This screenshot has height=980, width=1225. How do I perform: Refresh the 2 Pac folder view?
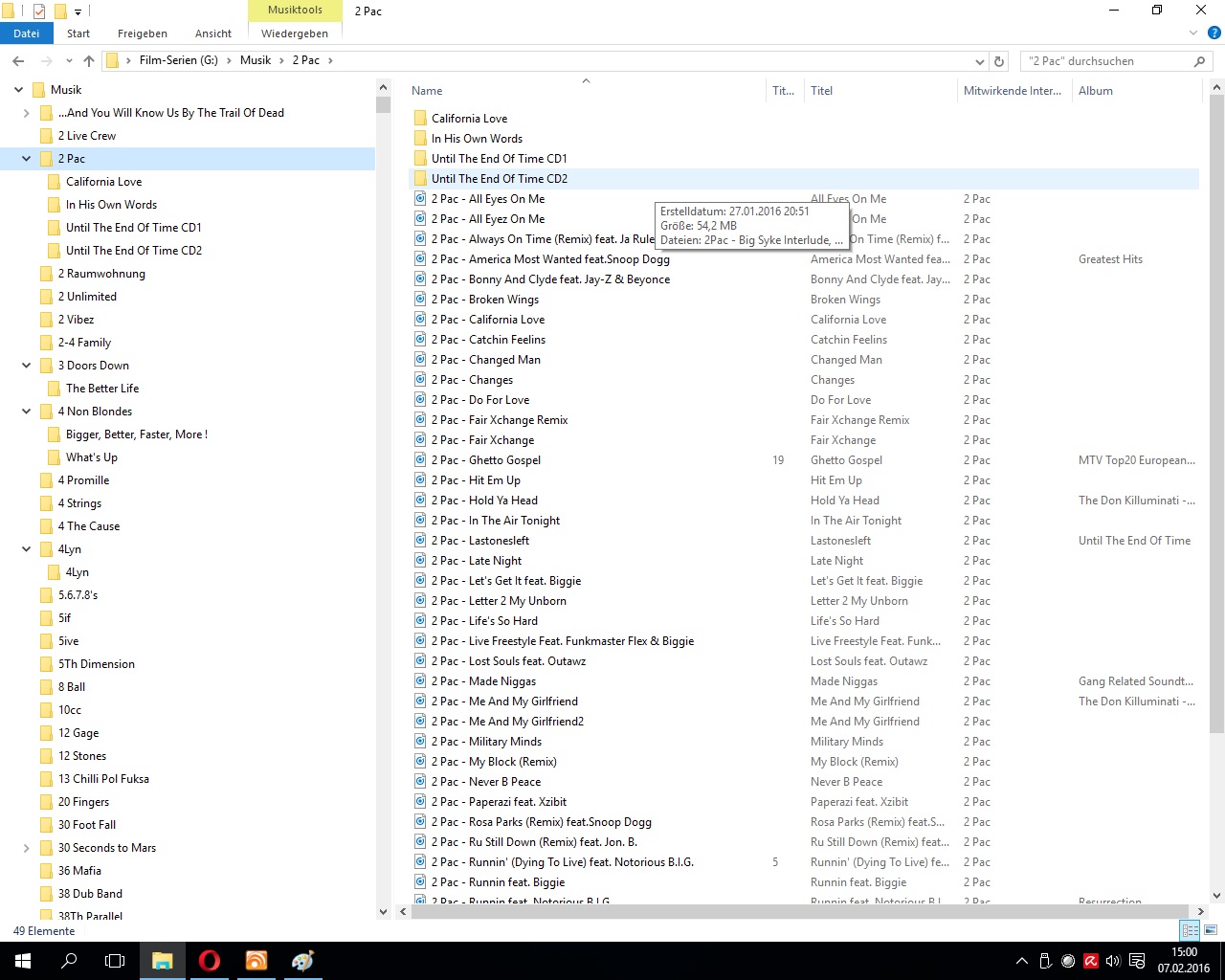click(x=999, y=61)
